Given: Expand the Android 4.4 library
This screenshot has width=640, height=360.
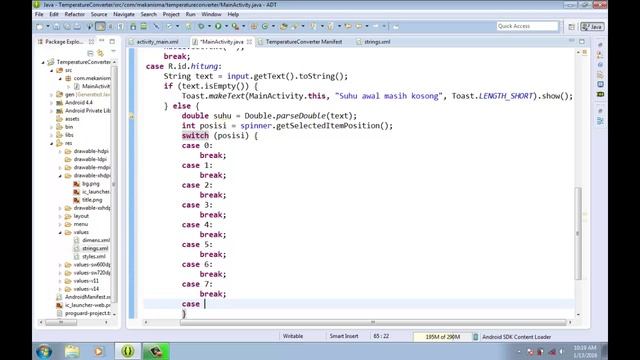Looking at the screenshot, I should [x=51, y=103].
